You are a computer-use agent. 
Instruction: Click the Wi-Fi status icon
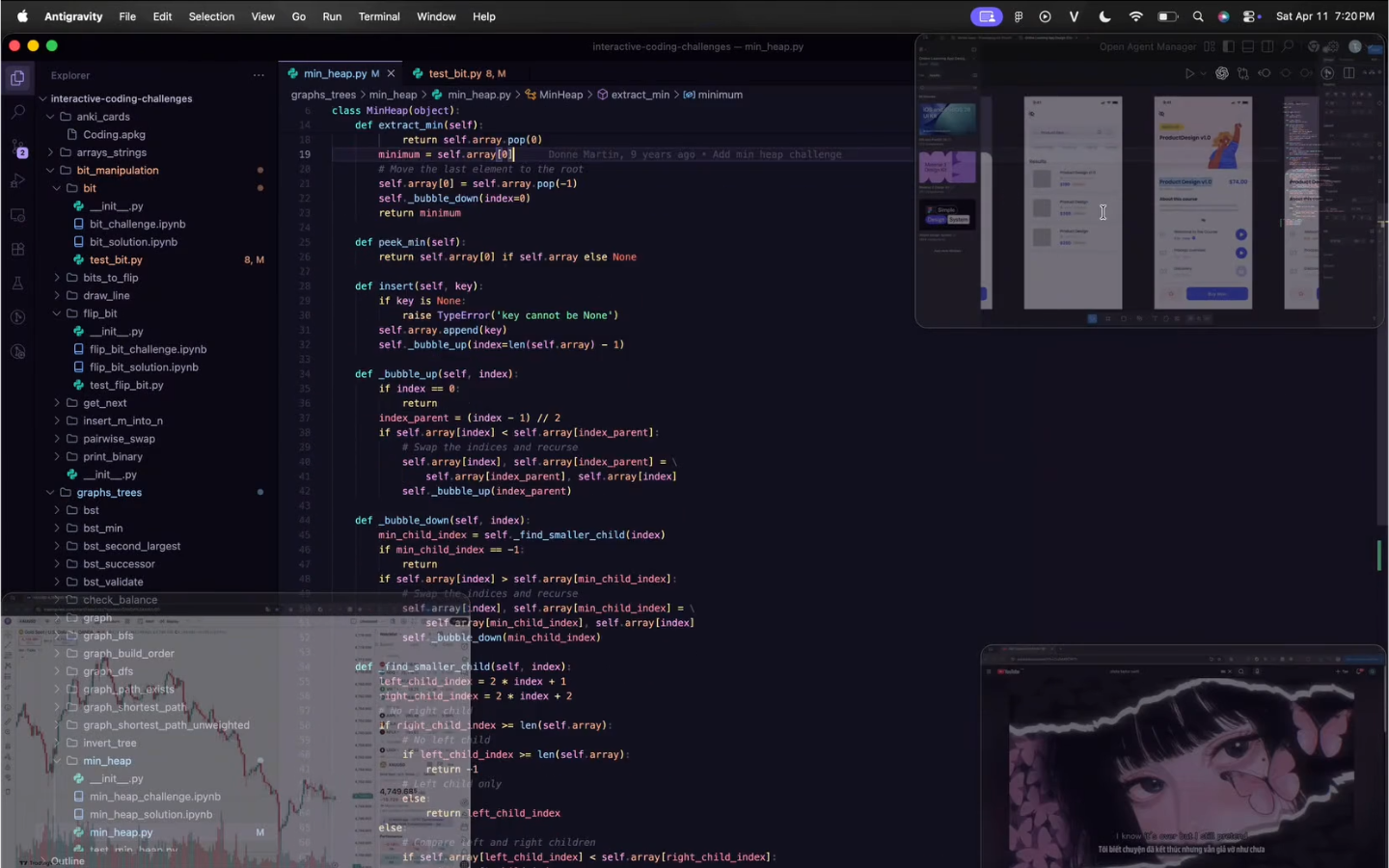[x=1136, y=16]
